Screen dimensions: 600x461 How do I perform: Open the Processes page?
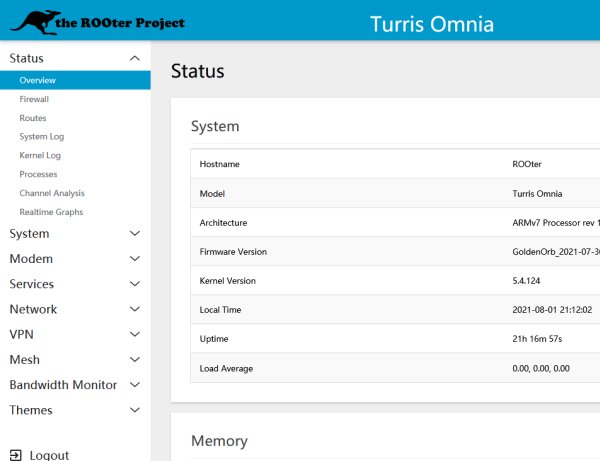[38, 174]
